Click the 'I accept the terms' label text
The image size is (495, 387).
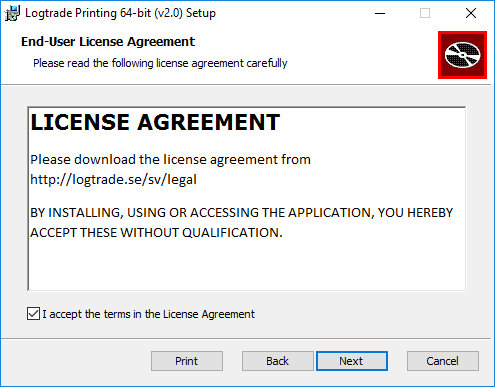point(148,314)
